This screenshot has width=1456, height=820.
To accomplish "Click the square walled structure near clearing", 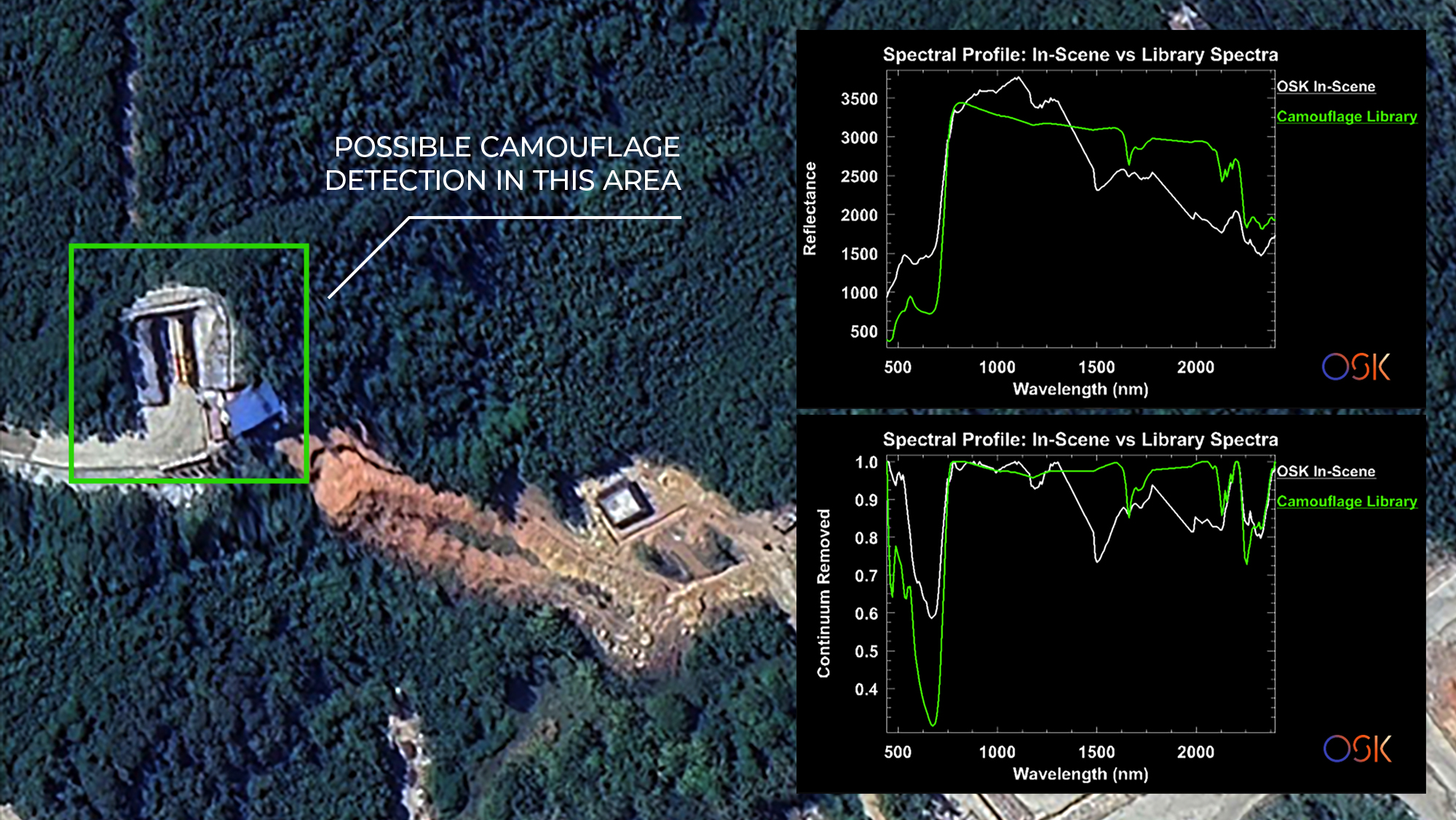I will click(625, 504).
